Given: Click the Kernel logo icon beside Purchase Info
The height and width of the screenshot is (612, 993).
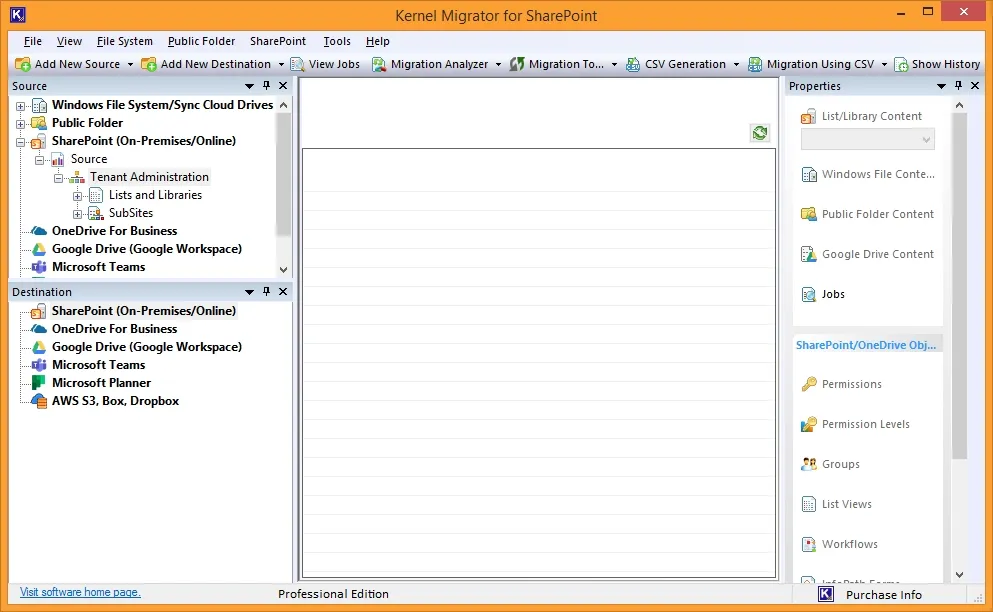Looking at the screenshot, I should tap(826, 594).
